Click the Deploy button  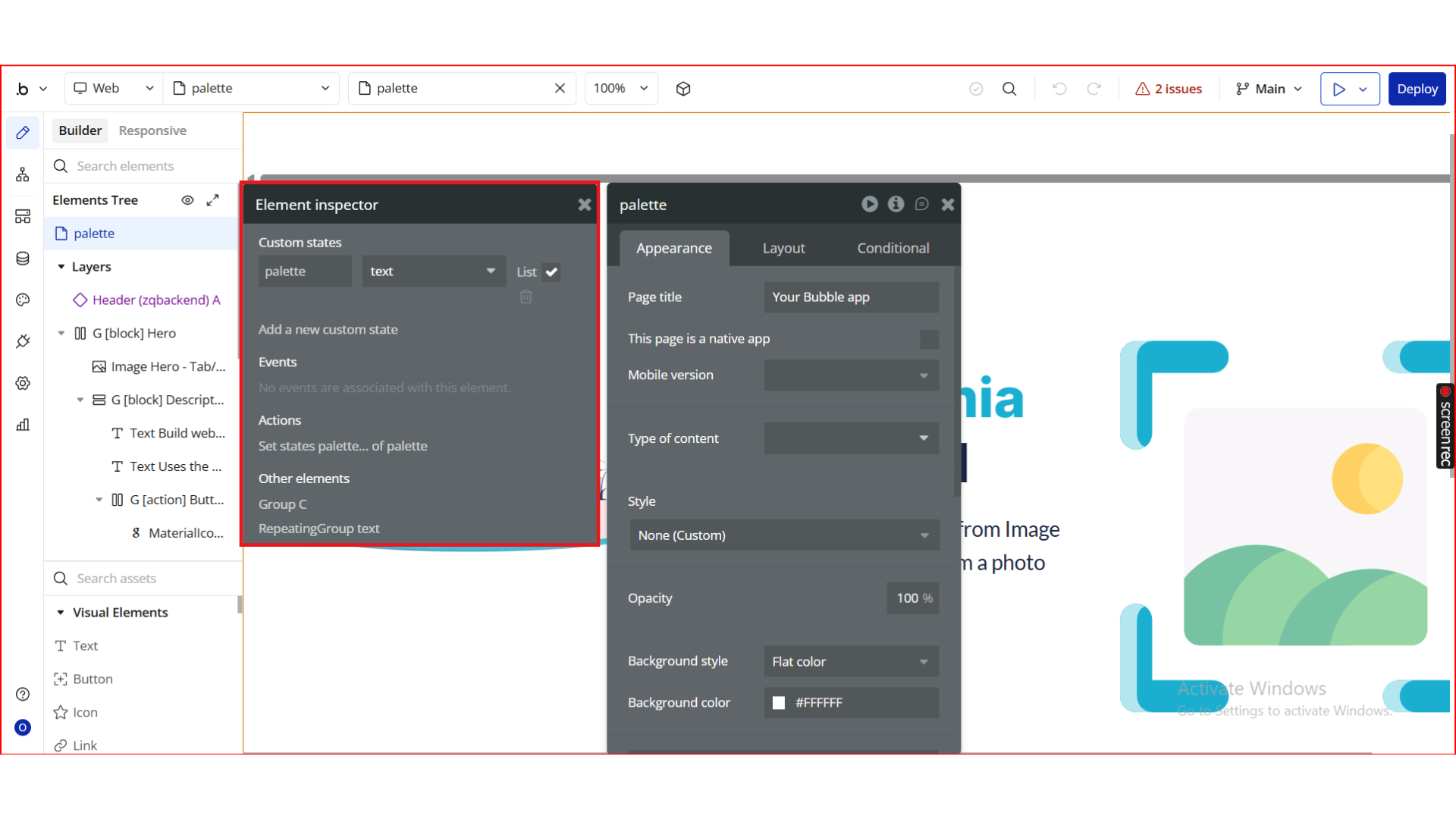coord(1417,89)
